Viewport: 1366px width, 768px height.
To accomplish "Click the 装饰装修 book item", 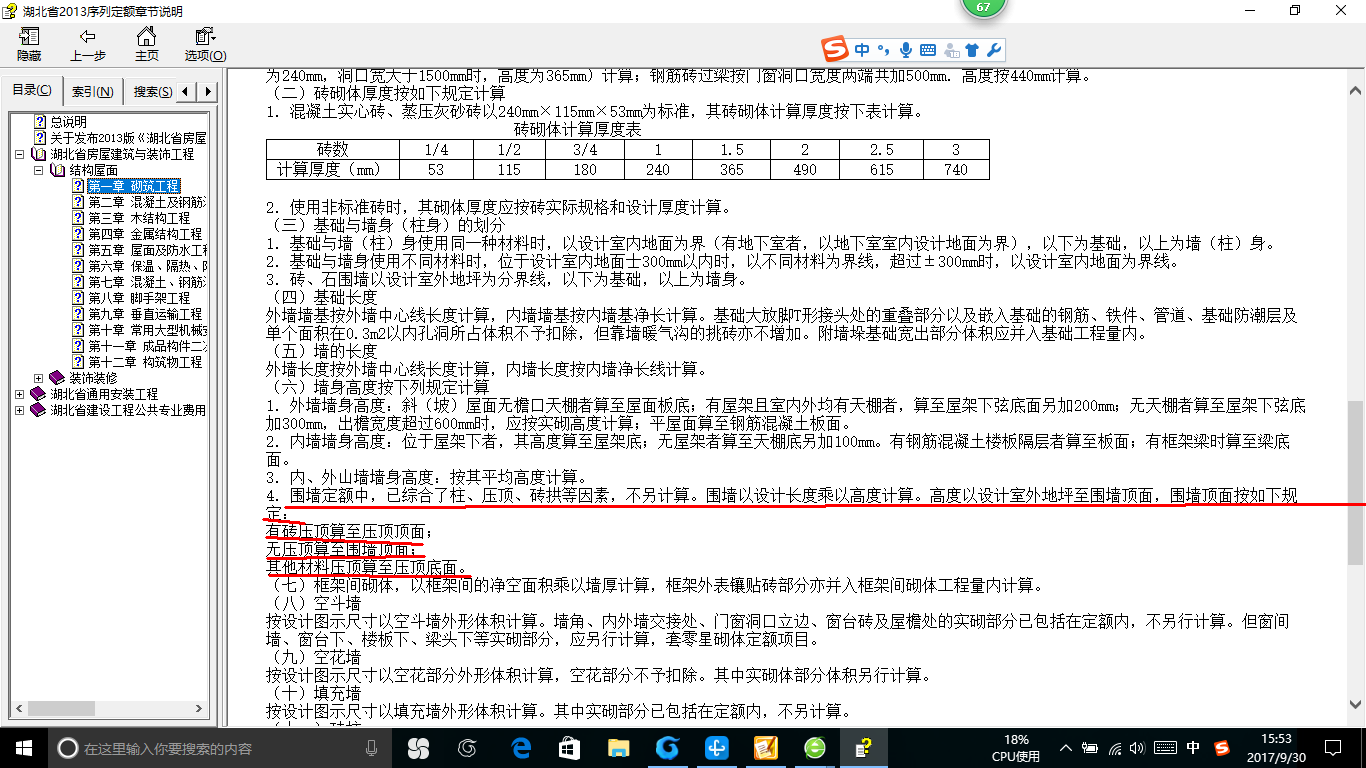I will click(93, 378).
